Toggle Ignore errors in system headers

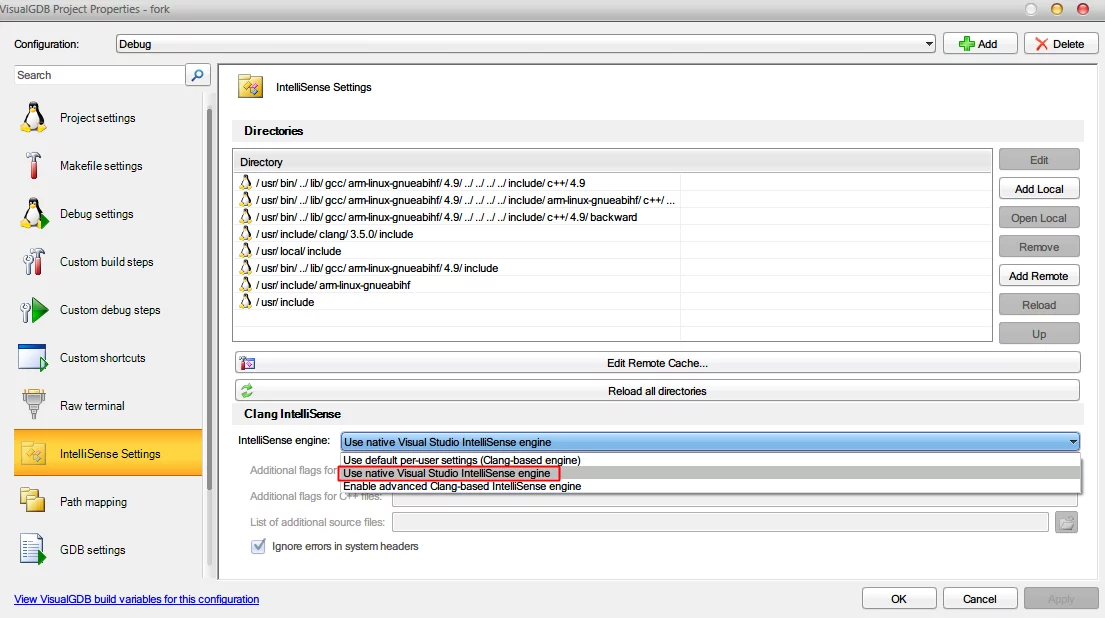258,546
